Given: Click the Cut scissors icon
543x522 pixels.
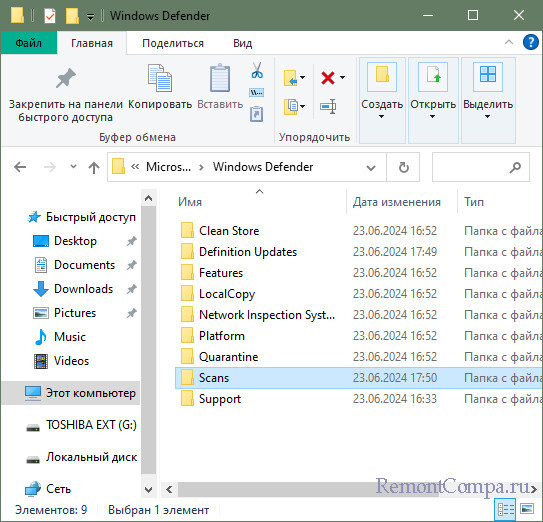Looking at the screenshot, I should click(x=257, y=70).
